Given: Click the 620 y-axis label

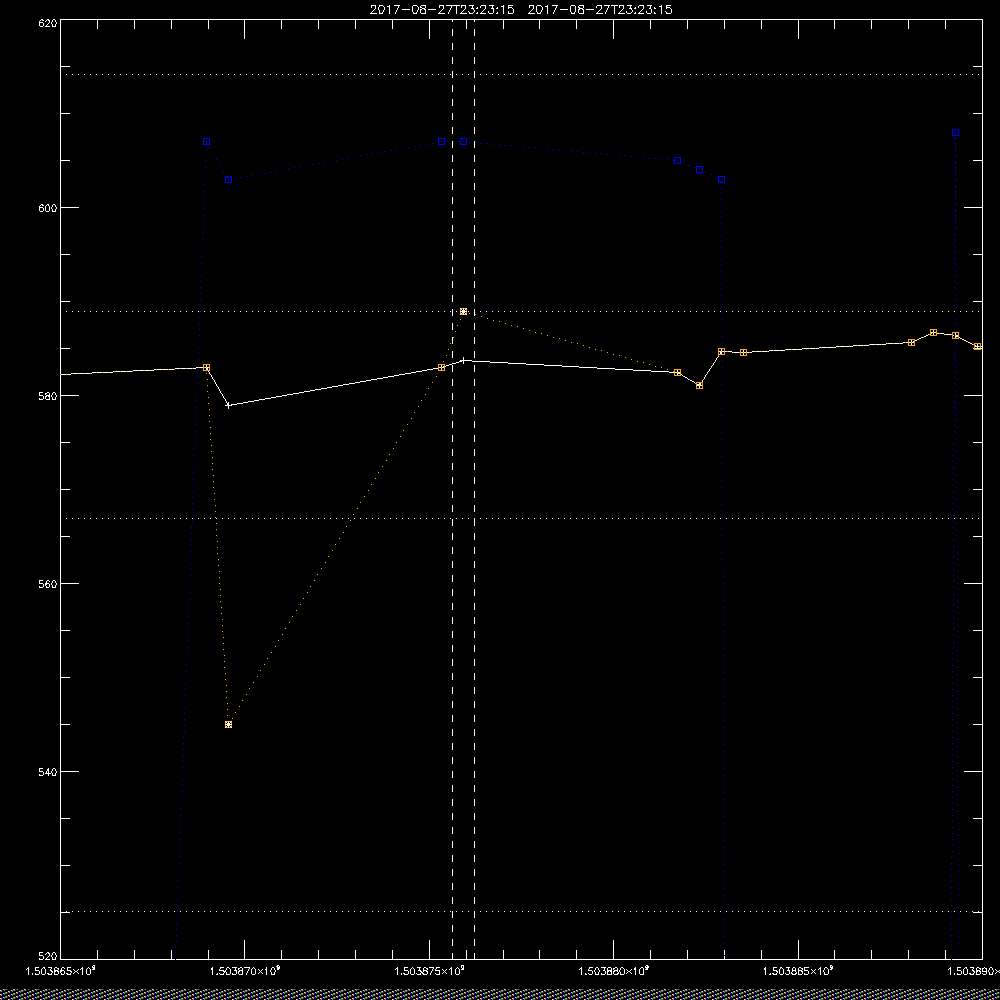Looking at the screenshot, I should tap(48, 23).
